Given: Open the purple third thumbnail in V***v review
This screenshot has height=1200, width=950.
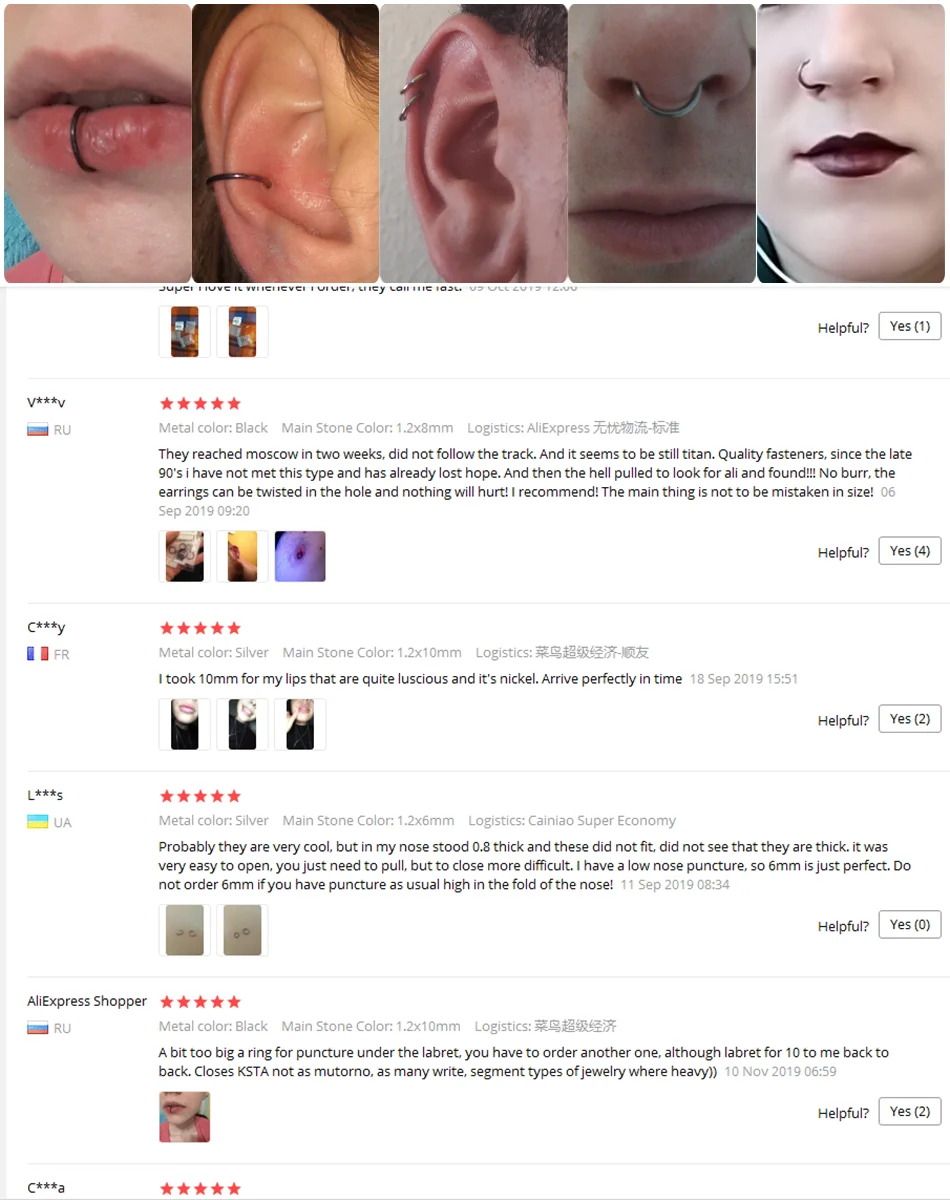Looking at the screenshot, I should (300, 556).
